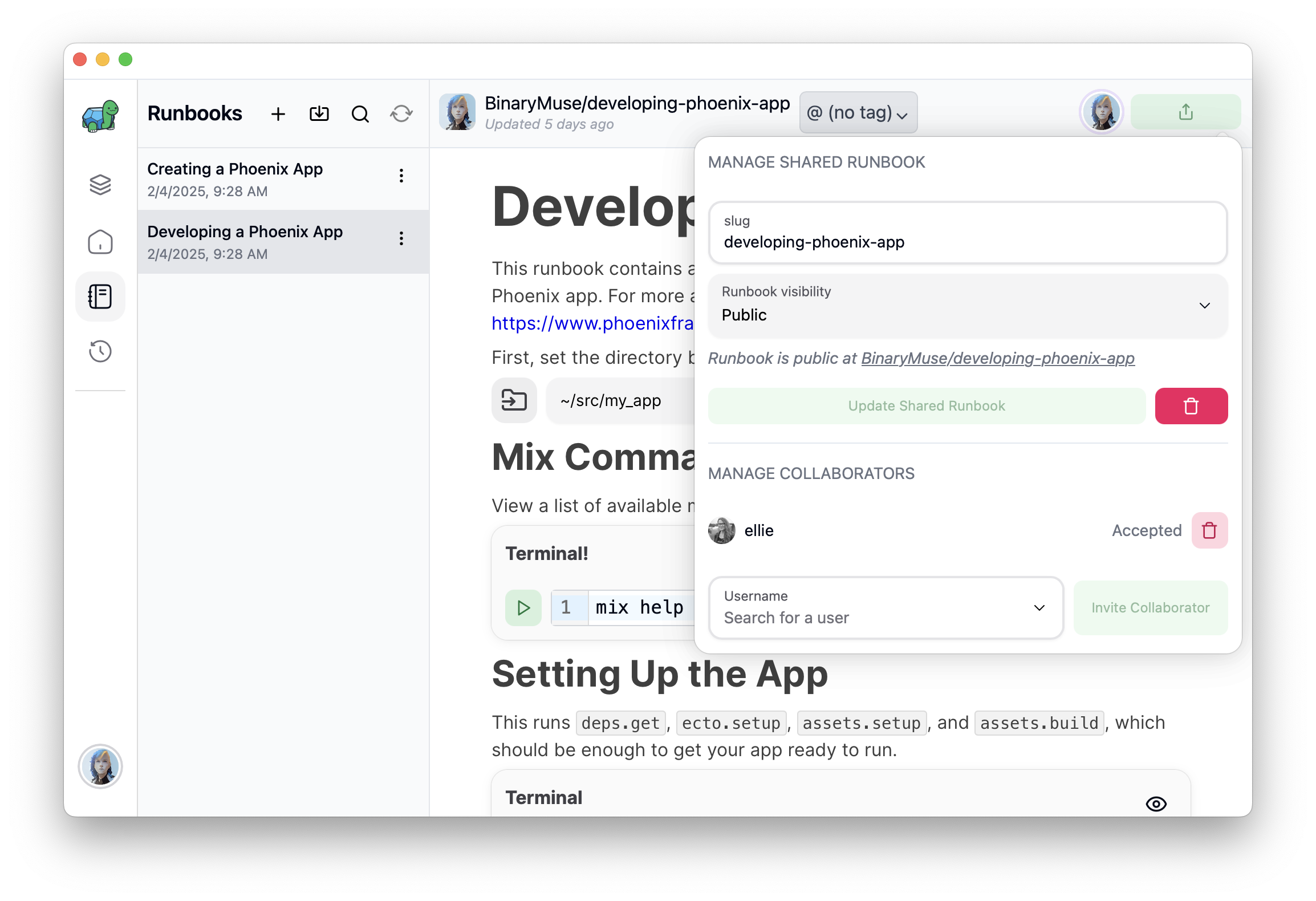Open the BinaryMuse/developing-phoenix-app public link

click(x=998, y=358)
